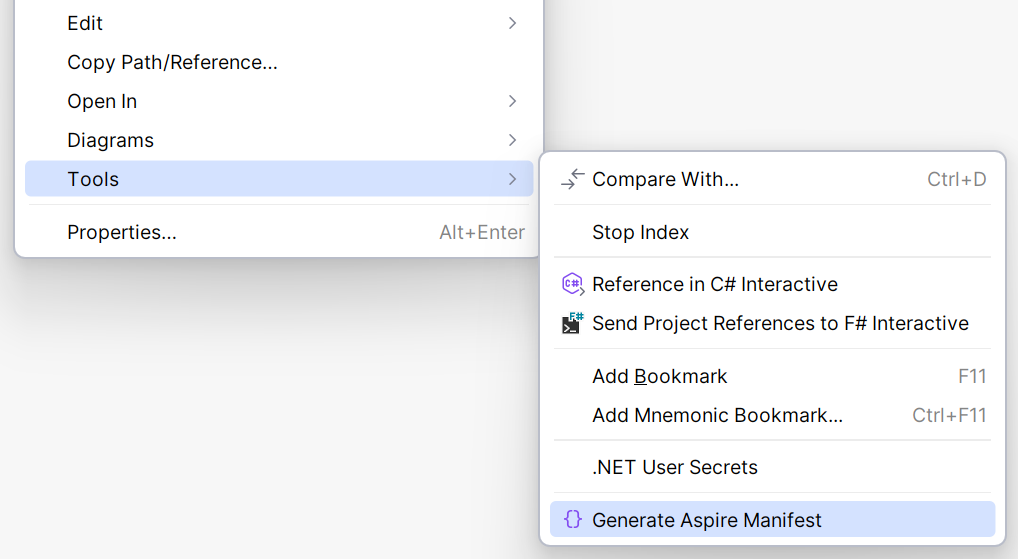Click Generate Aspire Manifest
The height and width of the screenshot is (559, 1018).
(707, 520)
